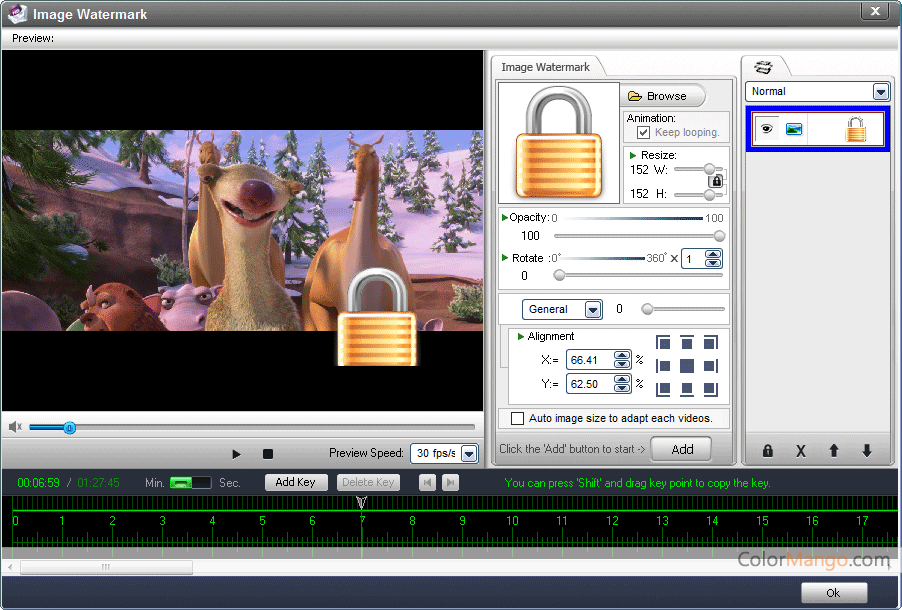Select center alignment in alignment grid
902x610 pixels.
coord(687,366)
